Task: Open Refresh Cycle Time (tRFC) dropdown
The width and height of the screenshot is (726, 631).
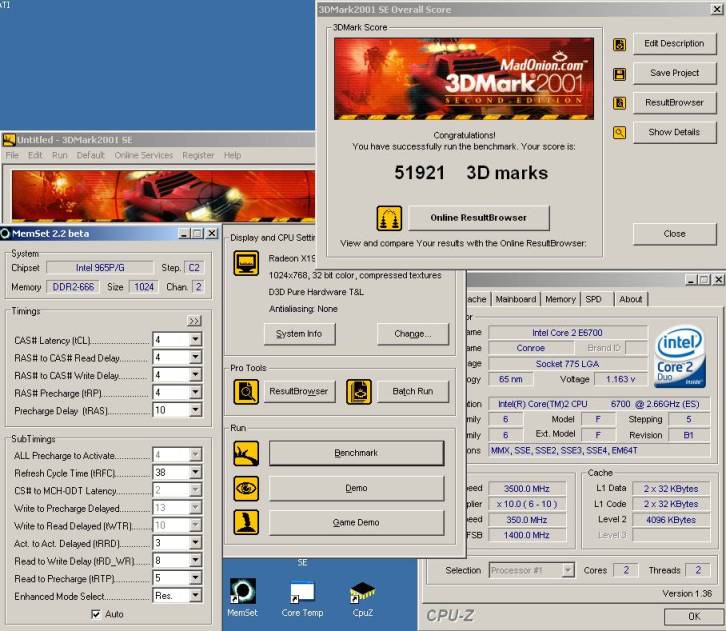Action: tap(195, 473)
